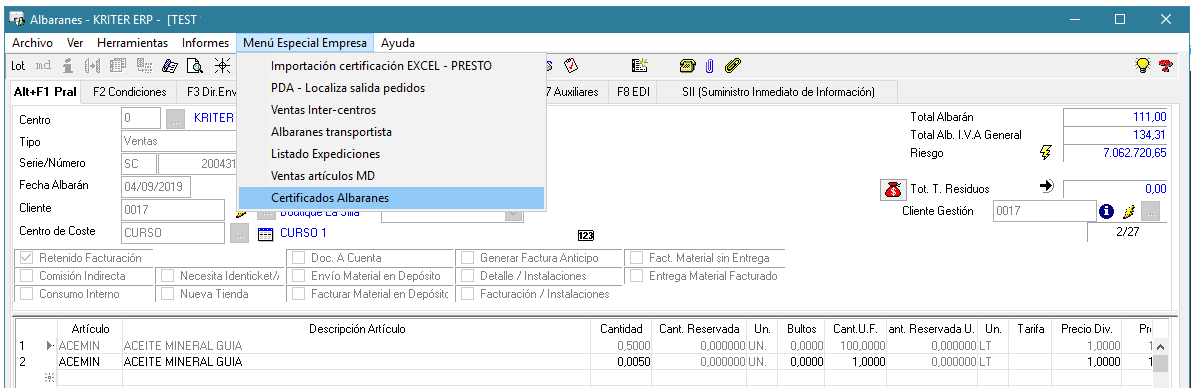Toggle the Retenido Facturación checkbox
Screen dimensions: 1191x388
point(27,258)
